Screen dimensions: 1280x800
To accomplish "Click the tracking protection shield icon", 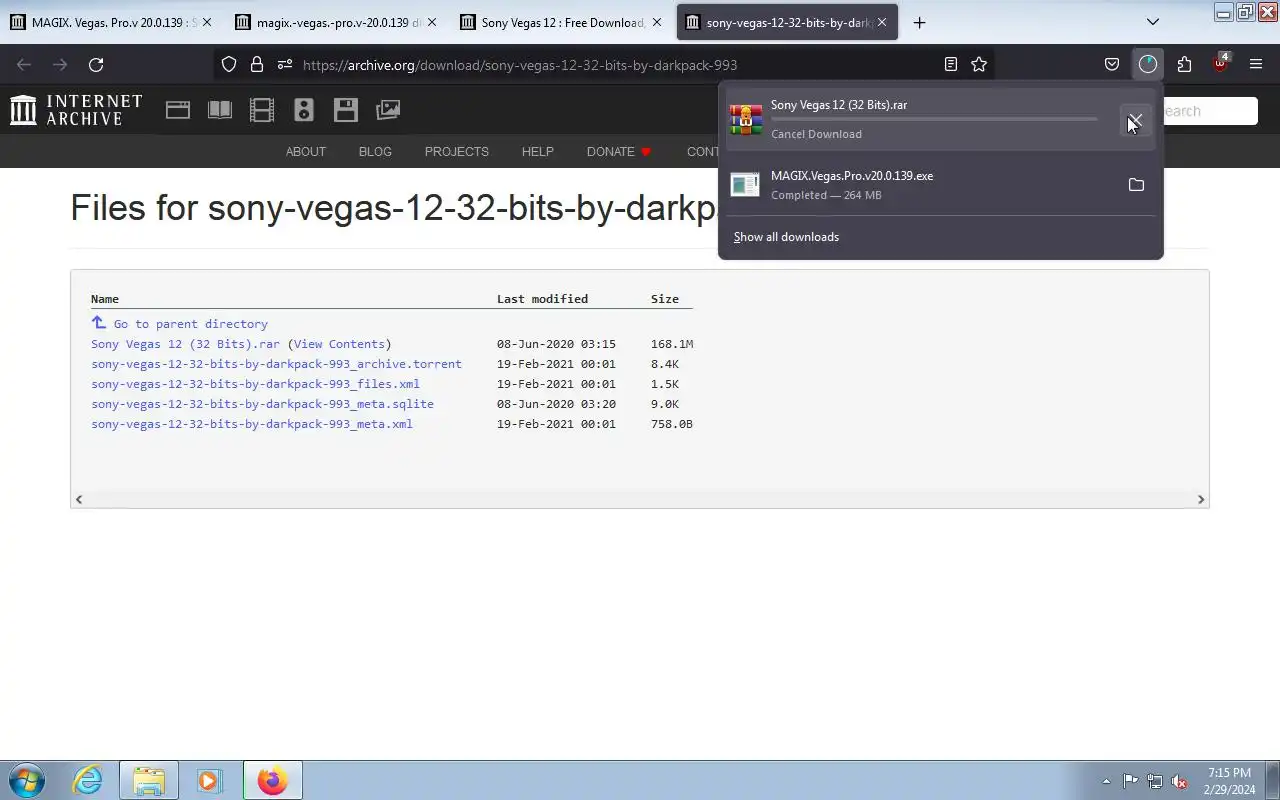I will click(x=229, y=64).
